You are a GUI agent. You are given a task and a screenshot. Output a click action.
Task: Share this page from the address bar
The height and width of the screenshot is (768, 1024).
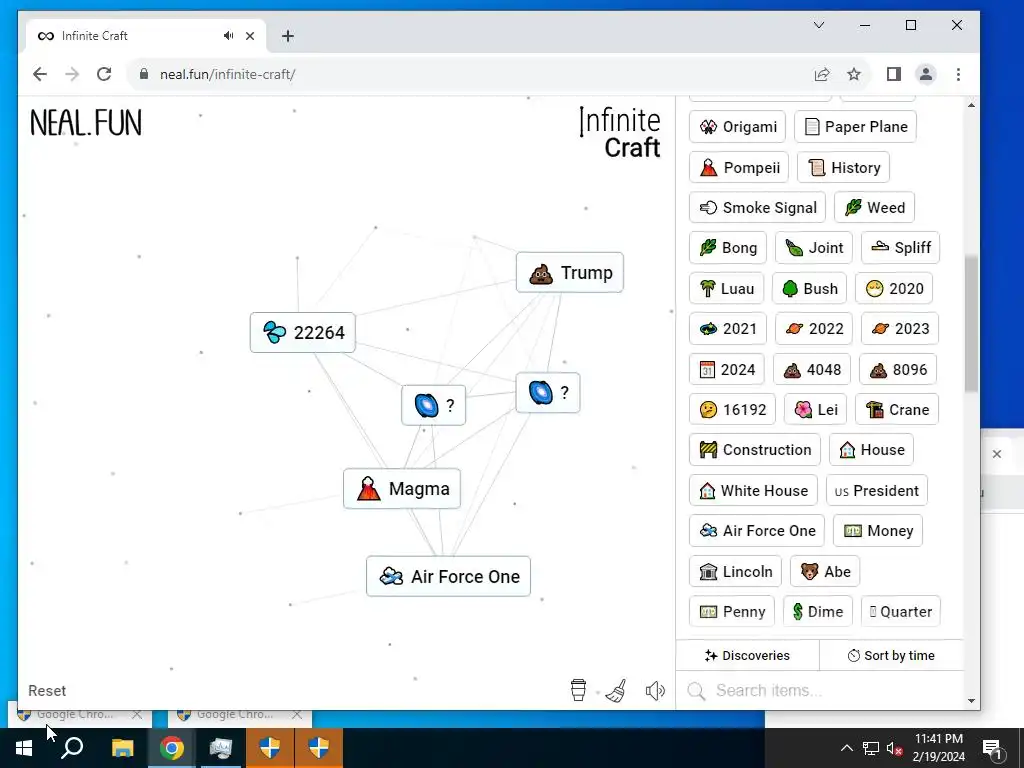822,74
